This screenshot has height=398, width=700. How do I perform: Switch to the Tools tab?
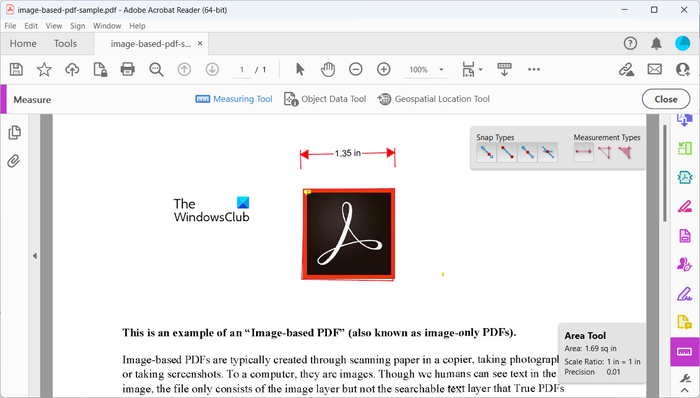pos(65,43)
